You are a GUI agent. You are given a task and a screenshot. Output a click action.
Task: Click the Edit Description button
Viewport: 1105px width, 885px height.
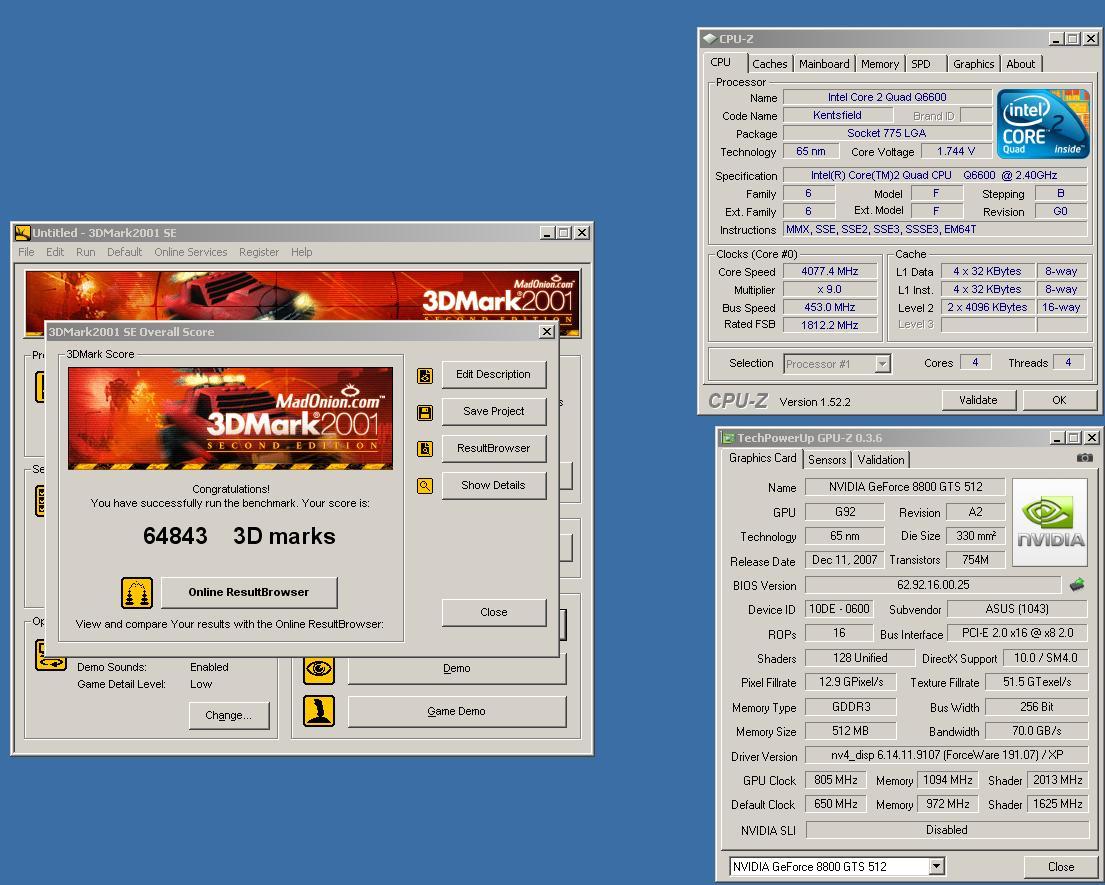[x=493, y=375]
